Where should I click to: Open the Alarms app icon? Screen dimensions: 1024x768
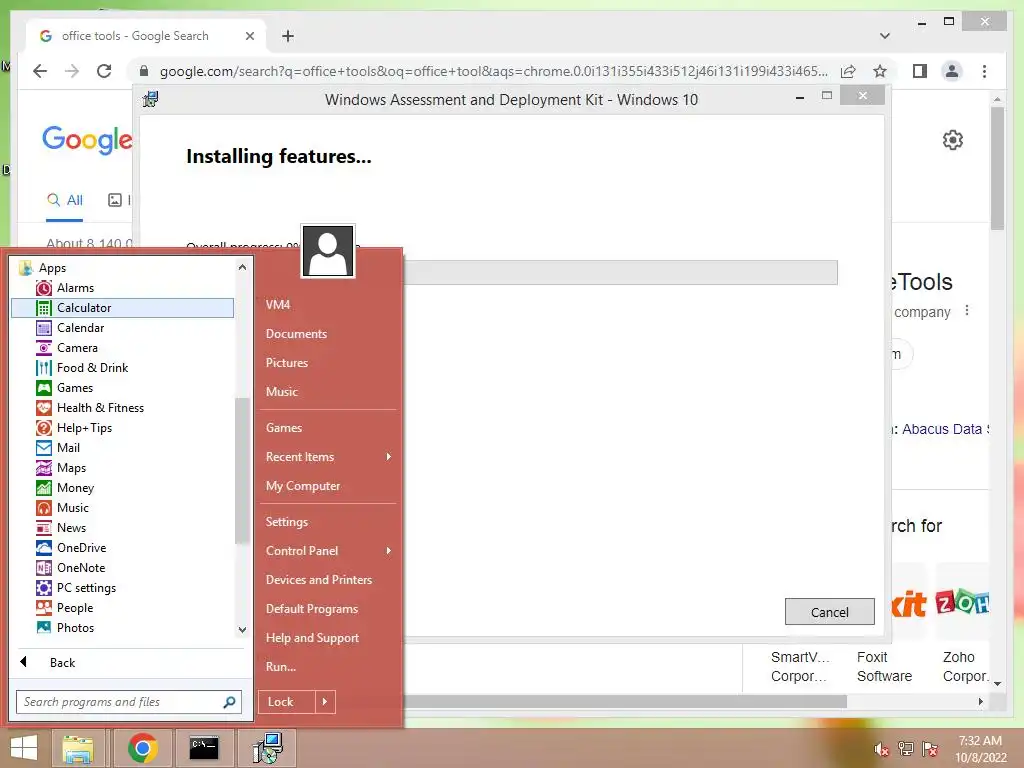point(44,288)
